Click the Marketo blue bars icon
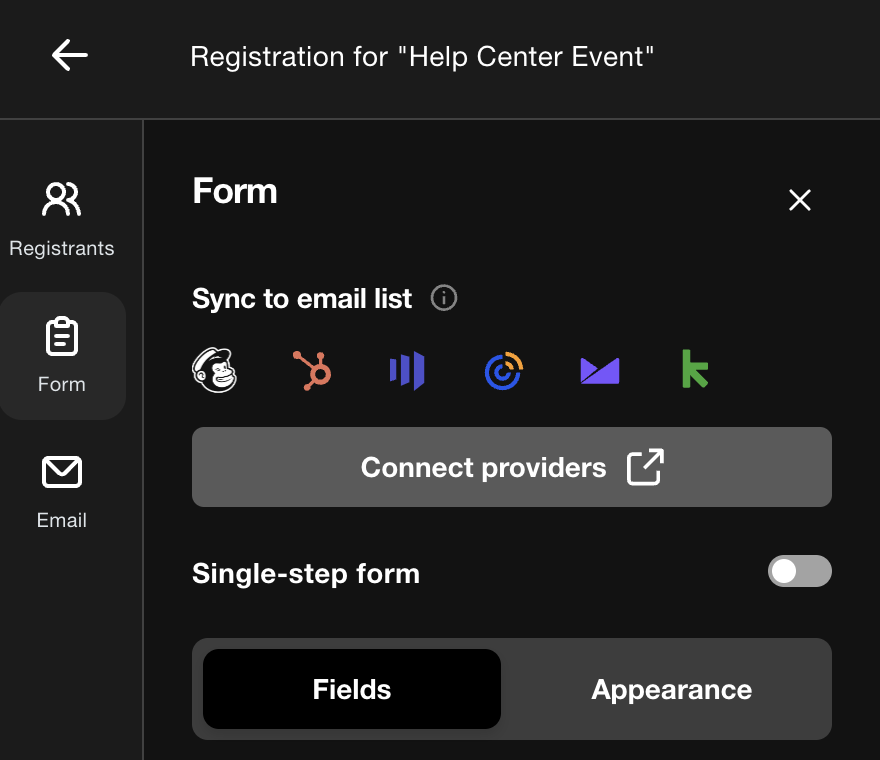880x760 pixels. 406,370
